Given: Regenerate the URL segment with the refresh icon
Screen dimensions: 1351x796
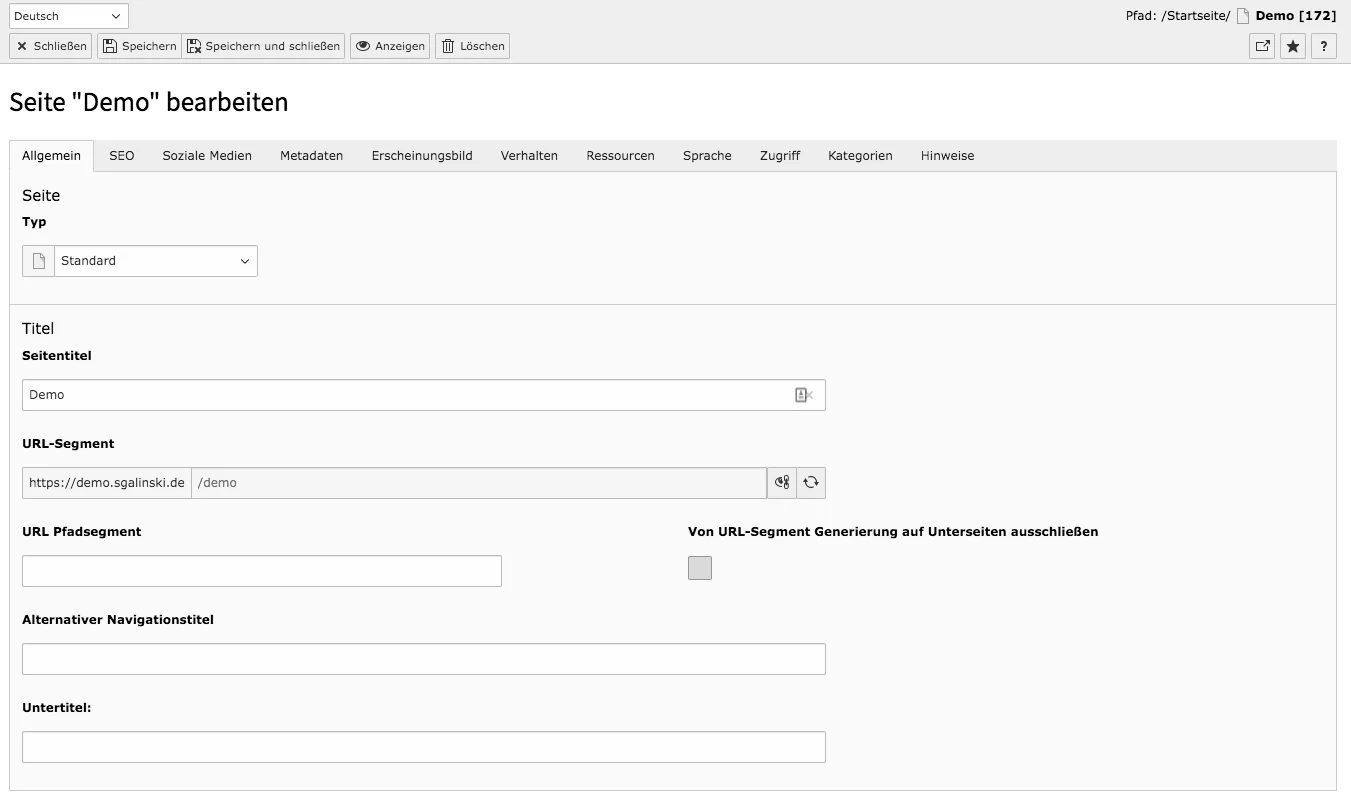Looking at the screenshot, I should [x=810, y=482].
